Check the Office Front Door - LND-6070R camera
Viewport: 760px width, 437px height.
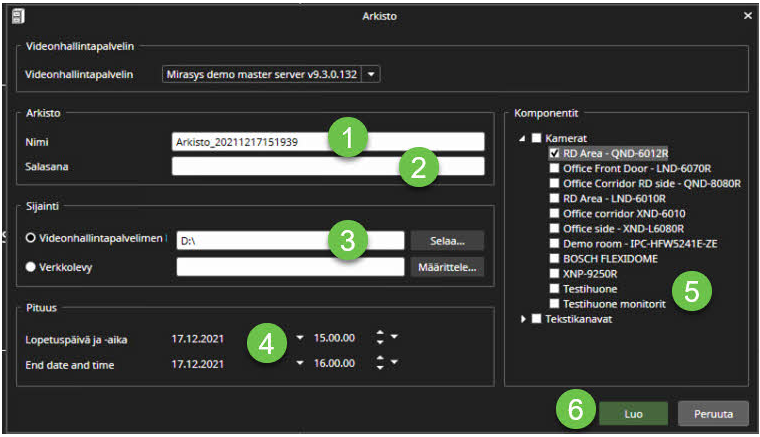click(555, 169)
